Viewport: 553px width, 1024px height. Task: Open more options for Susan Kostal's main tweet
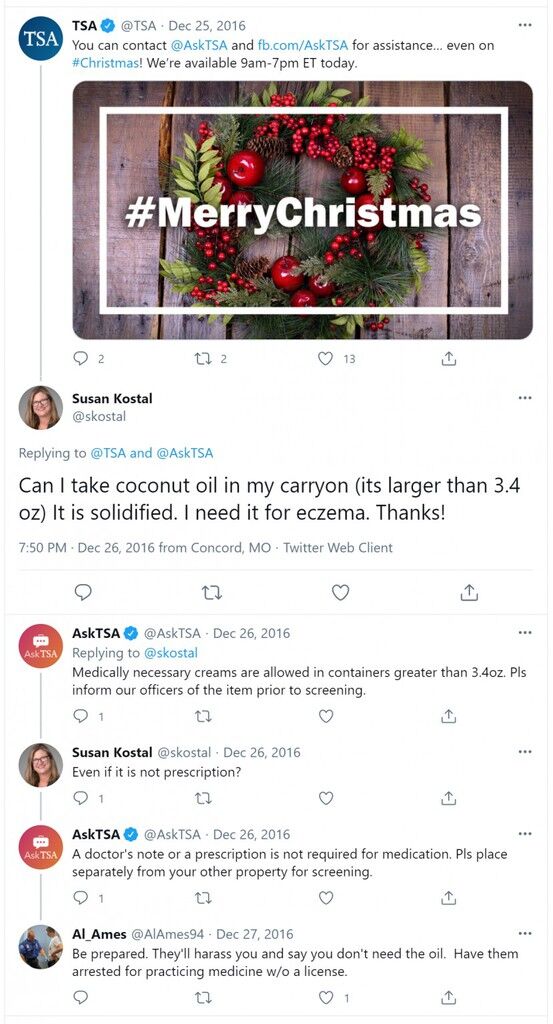(525, 398)
